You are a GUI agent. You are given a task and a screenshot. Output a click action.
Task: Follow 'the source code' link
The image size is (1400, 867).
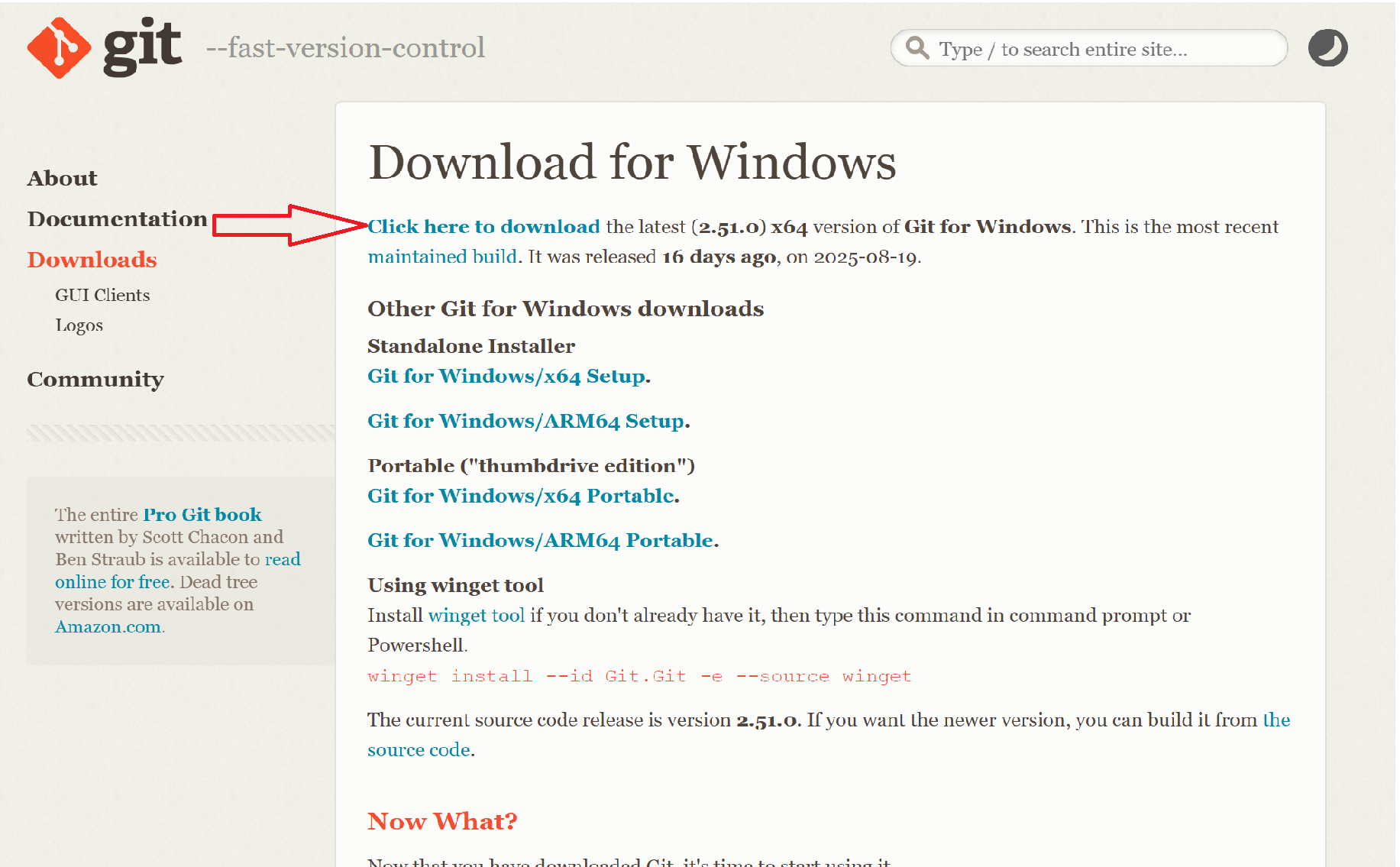click(829, 735)
